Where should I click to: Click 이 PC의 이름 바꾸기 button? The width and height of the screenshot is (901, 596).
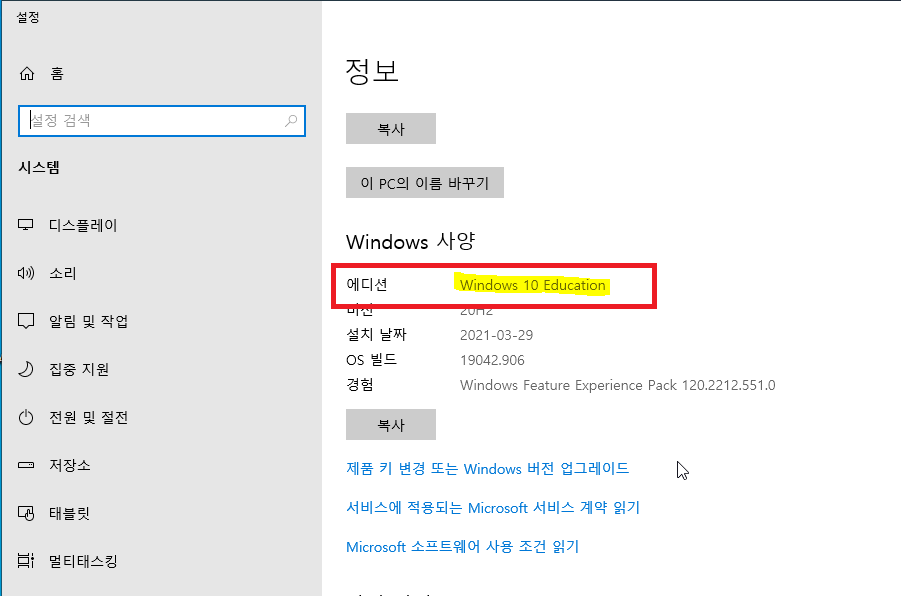[425, 183]
